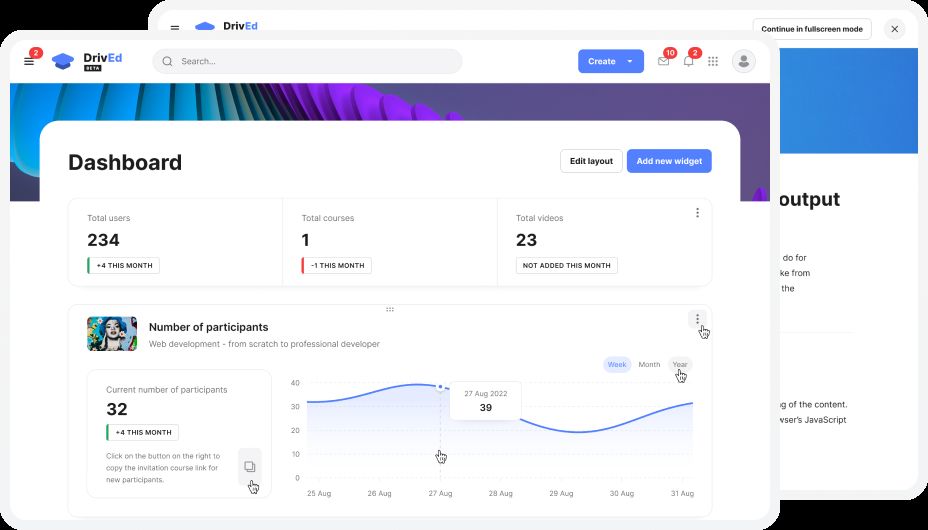Open the notifications bell icon
This screenshot has width=928, height=530.
(x=688, y=61)
